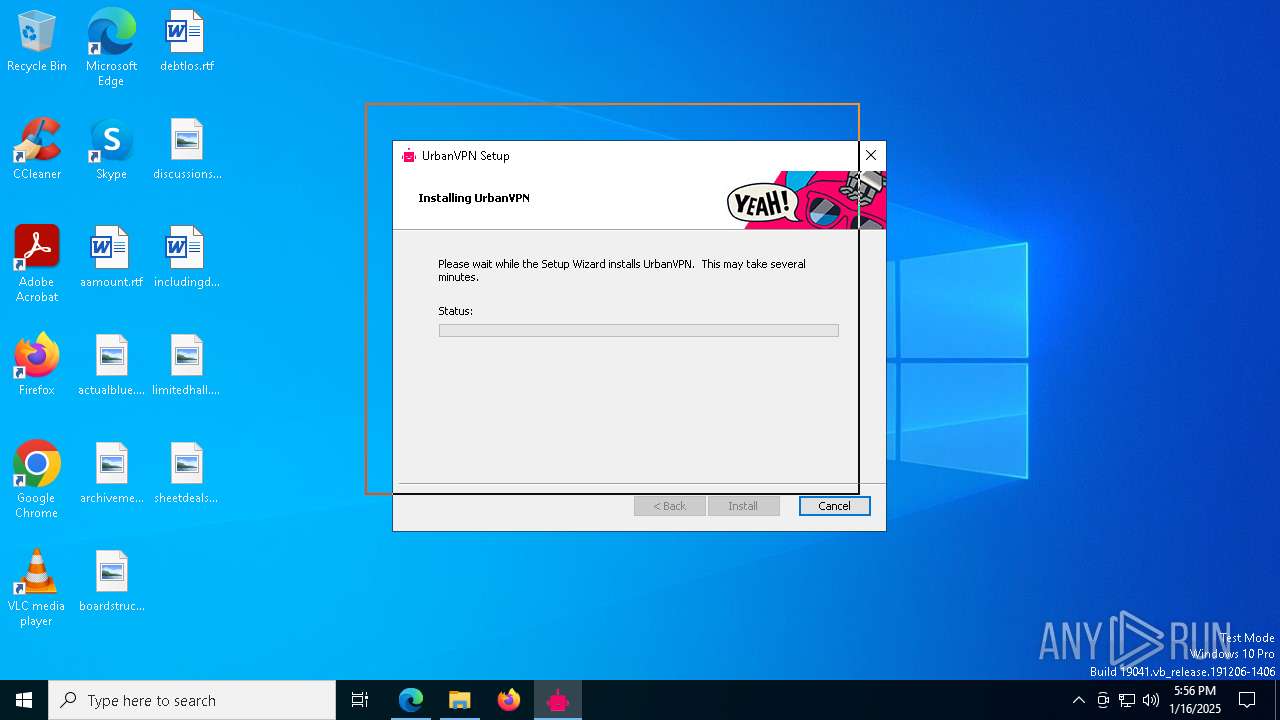Viewport: 1280px width, 720px height.
Task: Open Adobe Acrobat desktop shortcut
Action: (x=37, y=265)
